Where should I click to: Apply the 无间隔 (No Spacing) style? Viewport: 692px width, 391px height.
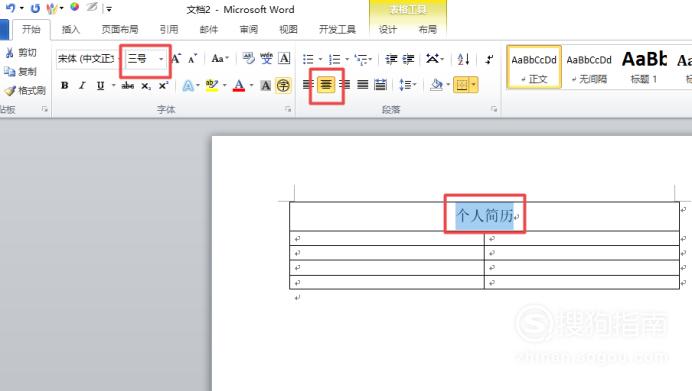589,67
